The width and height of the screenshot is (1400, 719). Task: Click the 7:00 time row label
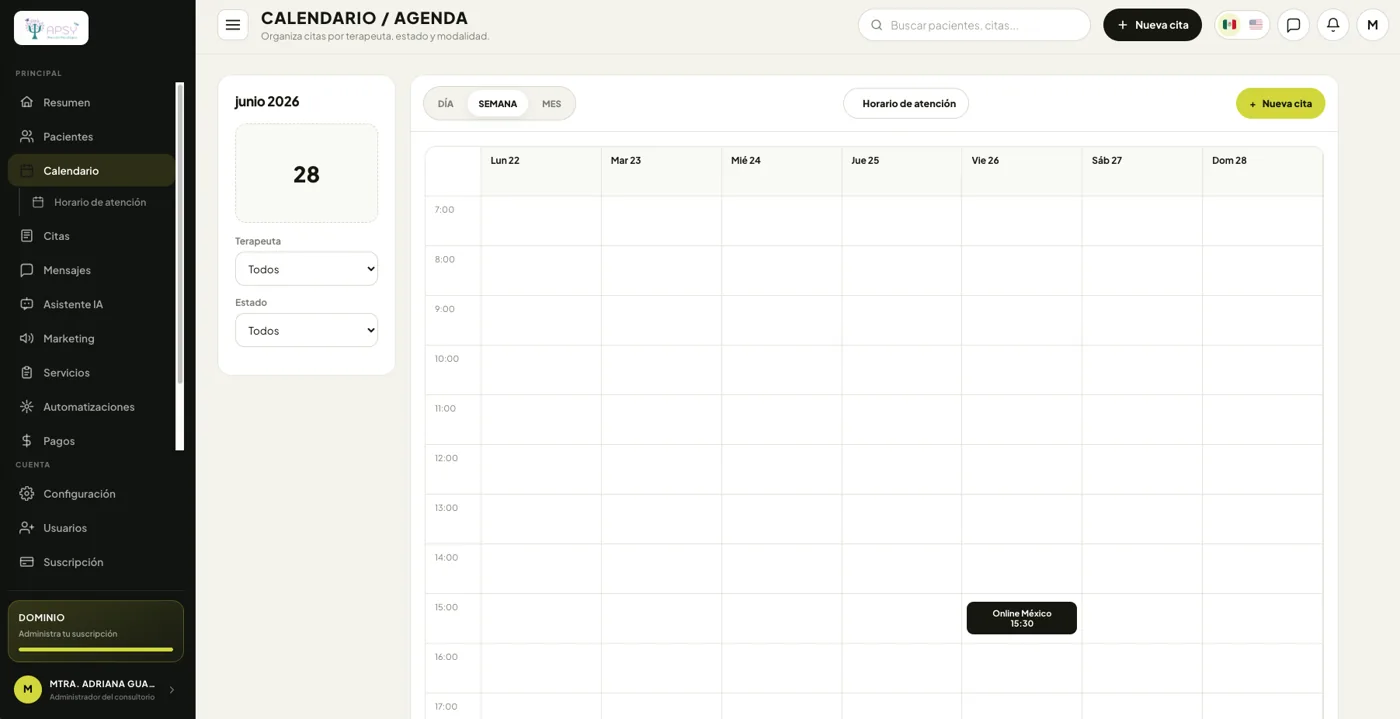444,210
